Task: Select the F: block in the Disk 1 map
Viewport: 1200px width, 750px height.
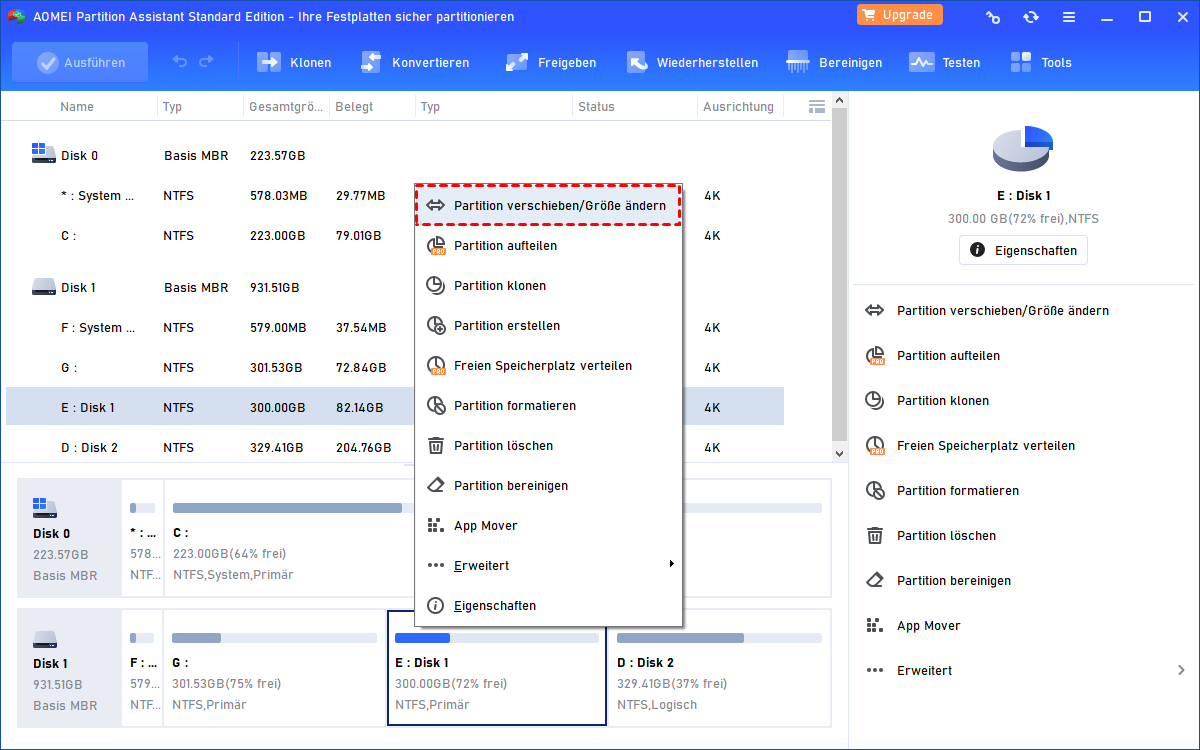Action: point(143,668)
